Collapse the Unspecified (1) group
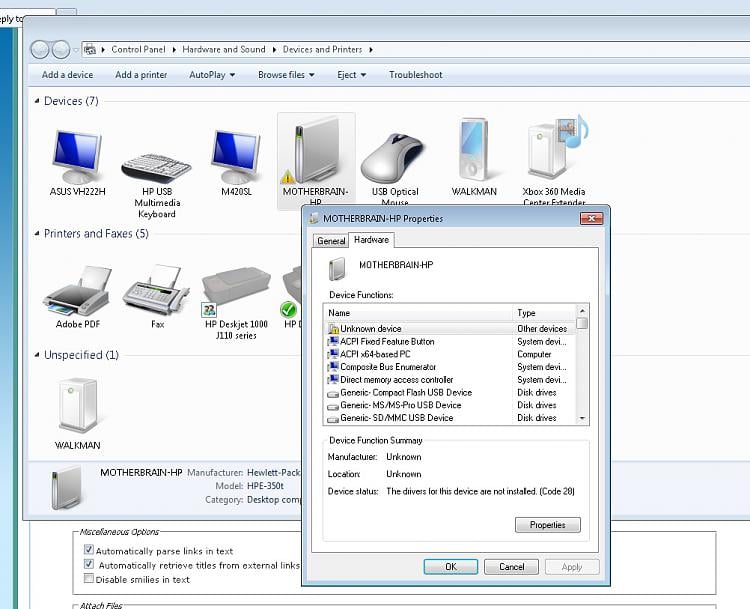The width and height of the screenshot is (750, 609). coord(37,355)
